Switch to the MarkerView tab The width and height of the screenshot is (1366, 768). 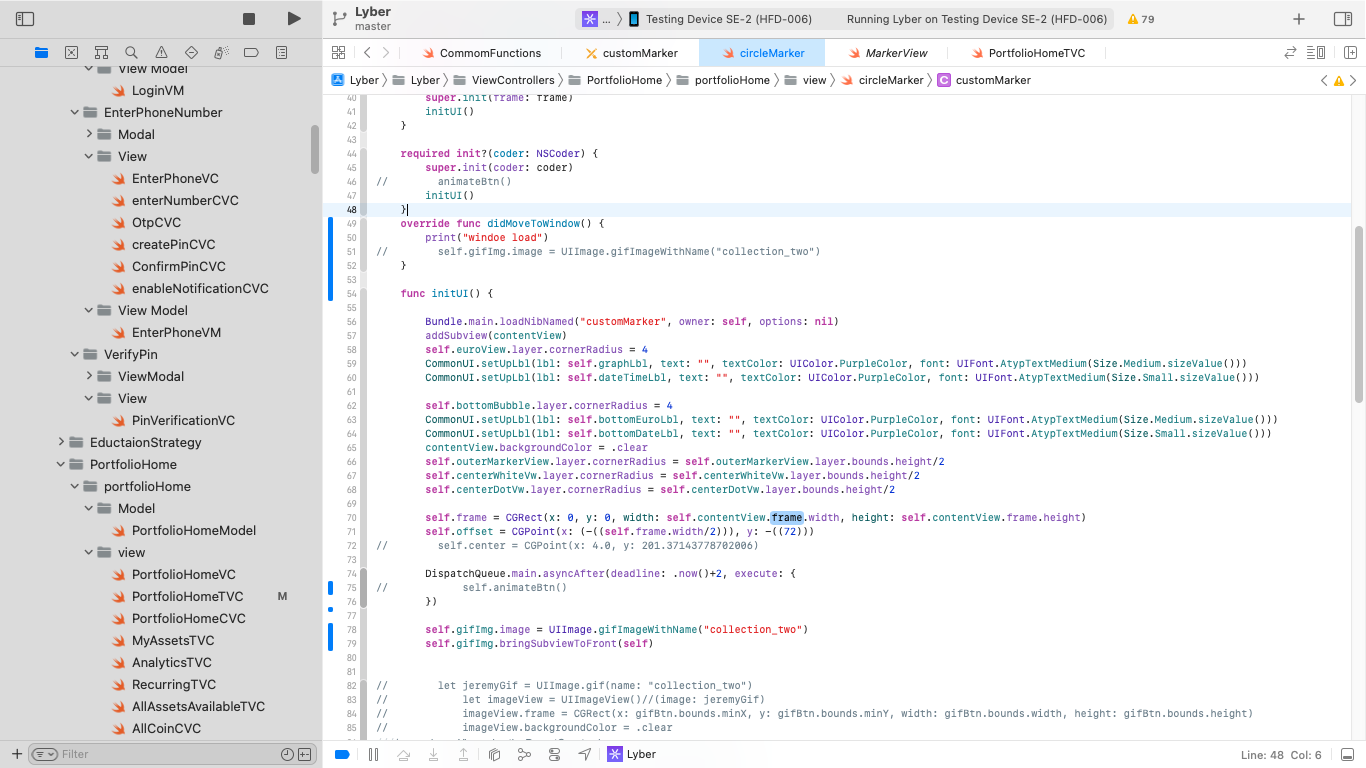coord(888,53)
